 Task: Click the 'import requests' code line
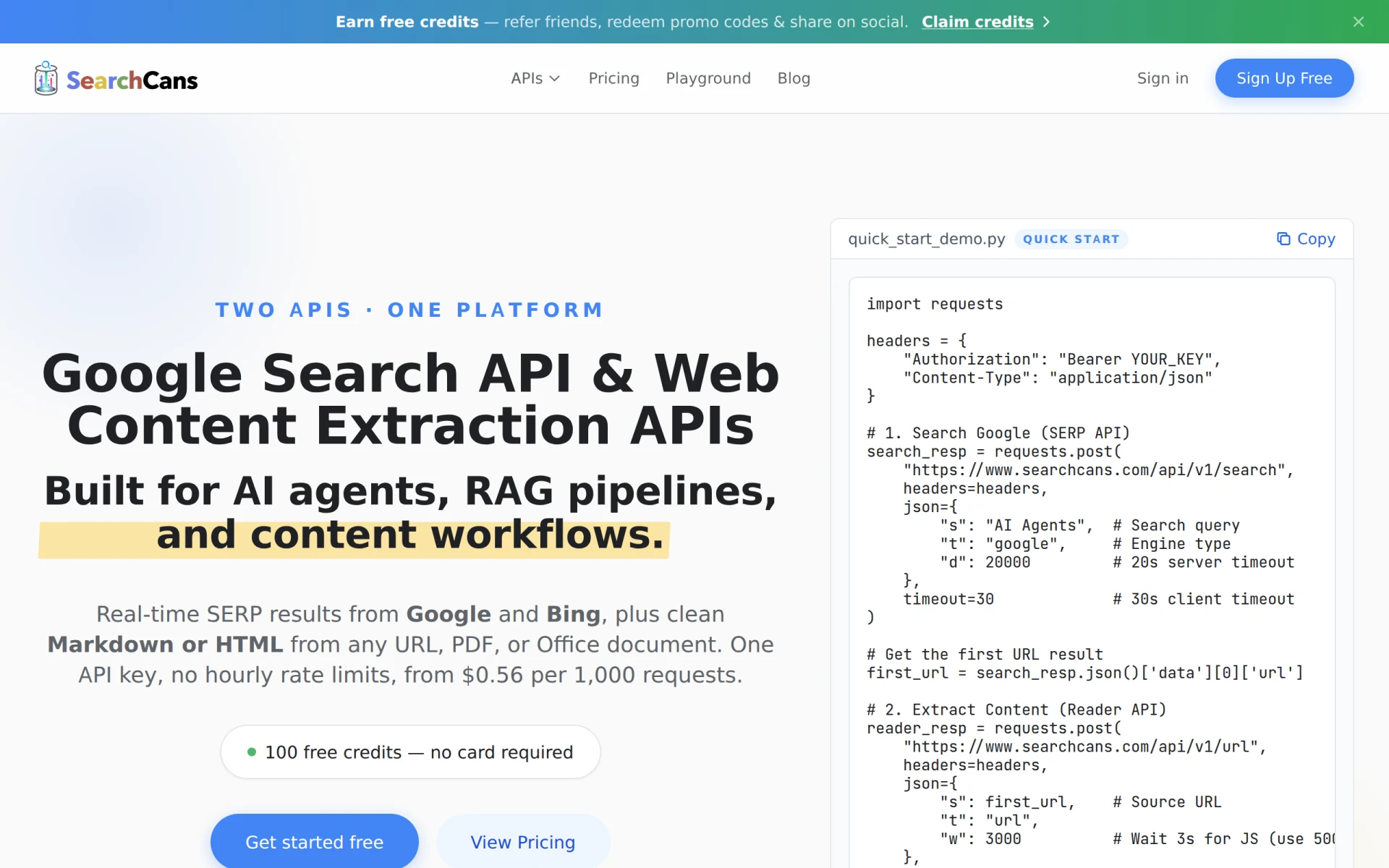coord(935,304)
